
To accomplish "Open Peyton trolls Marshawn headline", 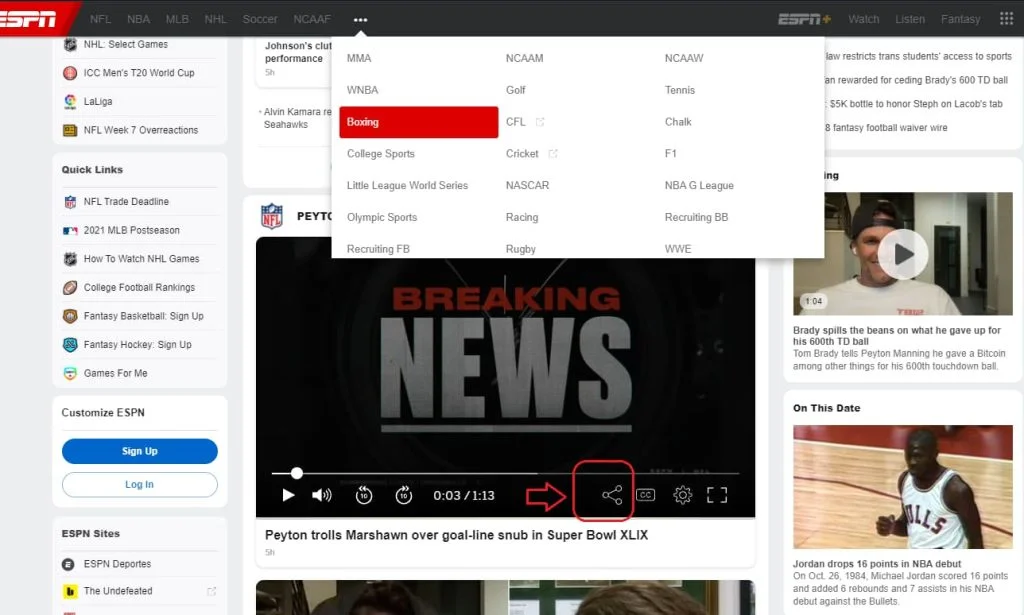I will click(456, 535).
